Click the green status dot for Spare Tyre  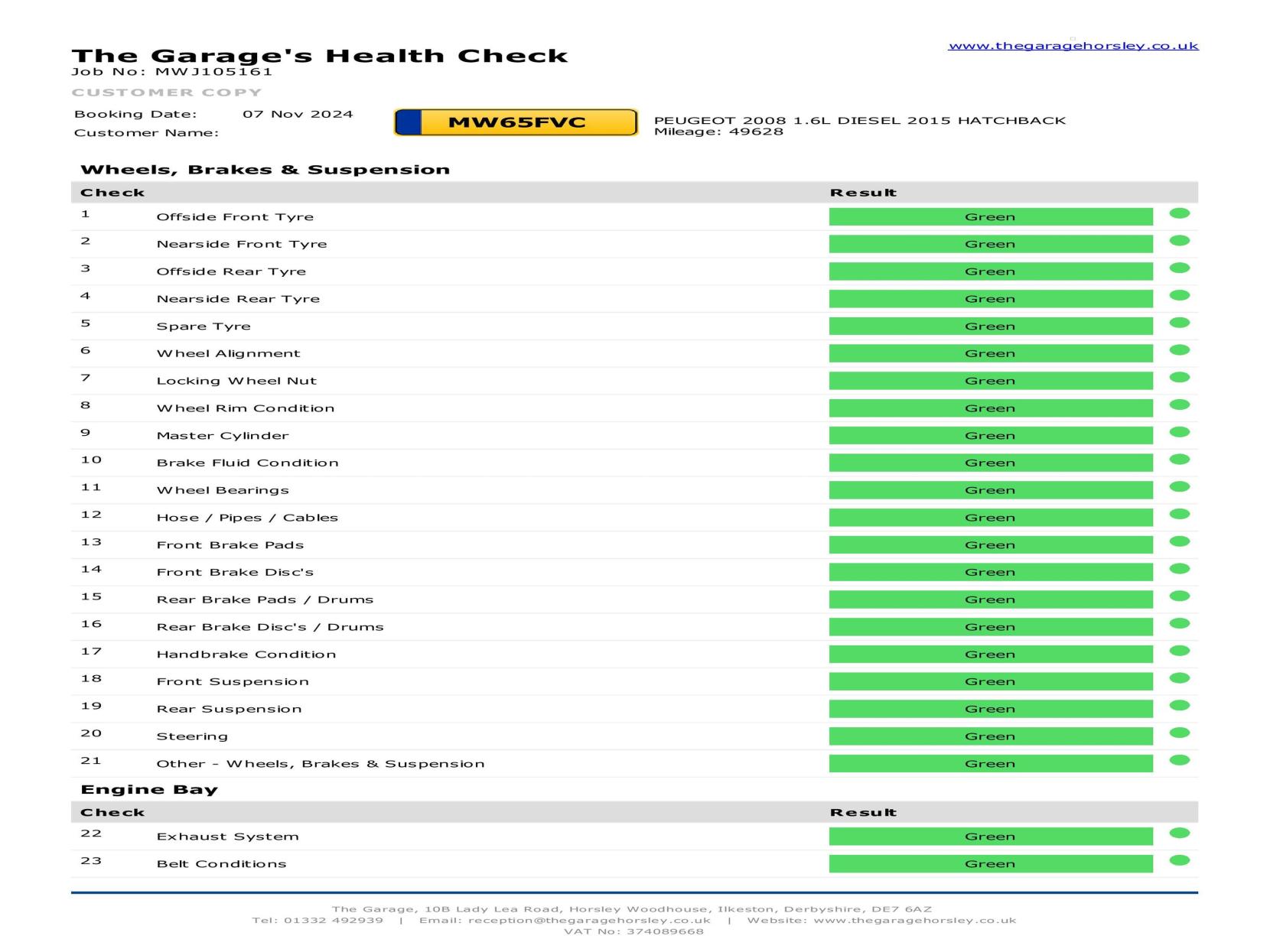1179,323
